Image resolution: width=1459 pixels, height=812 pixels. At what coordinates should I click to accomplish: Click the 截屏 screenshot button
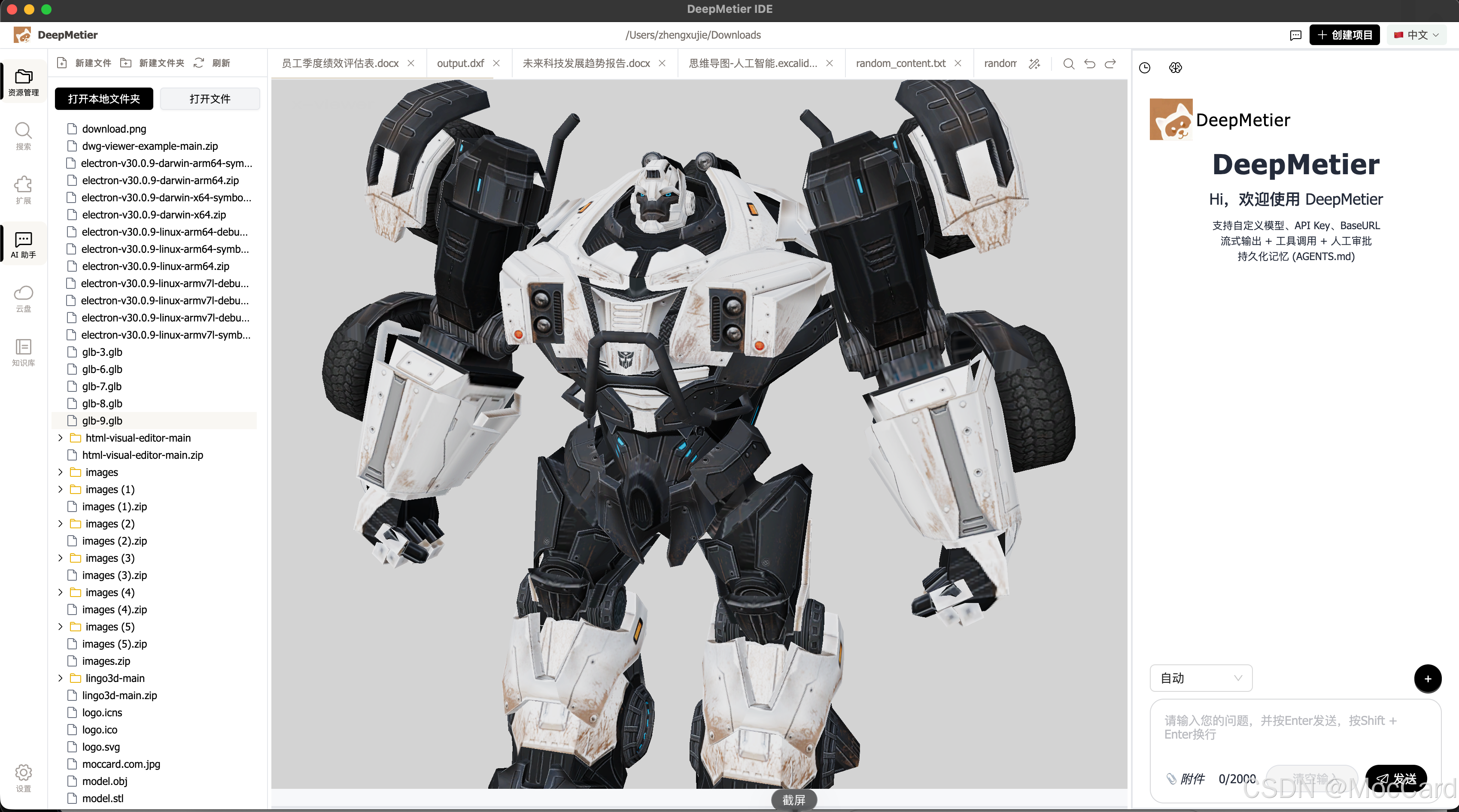(793, 800)
